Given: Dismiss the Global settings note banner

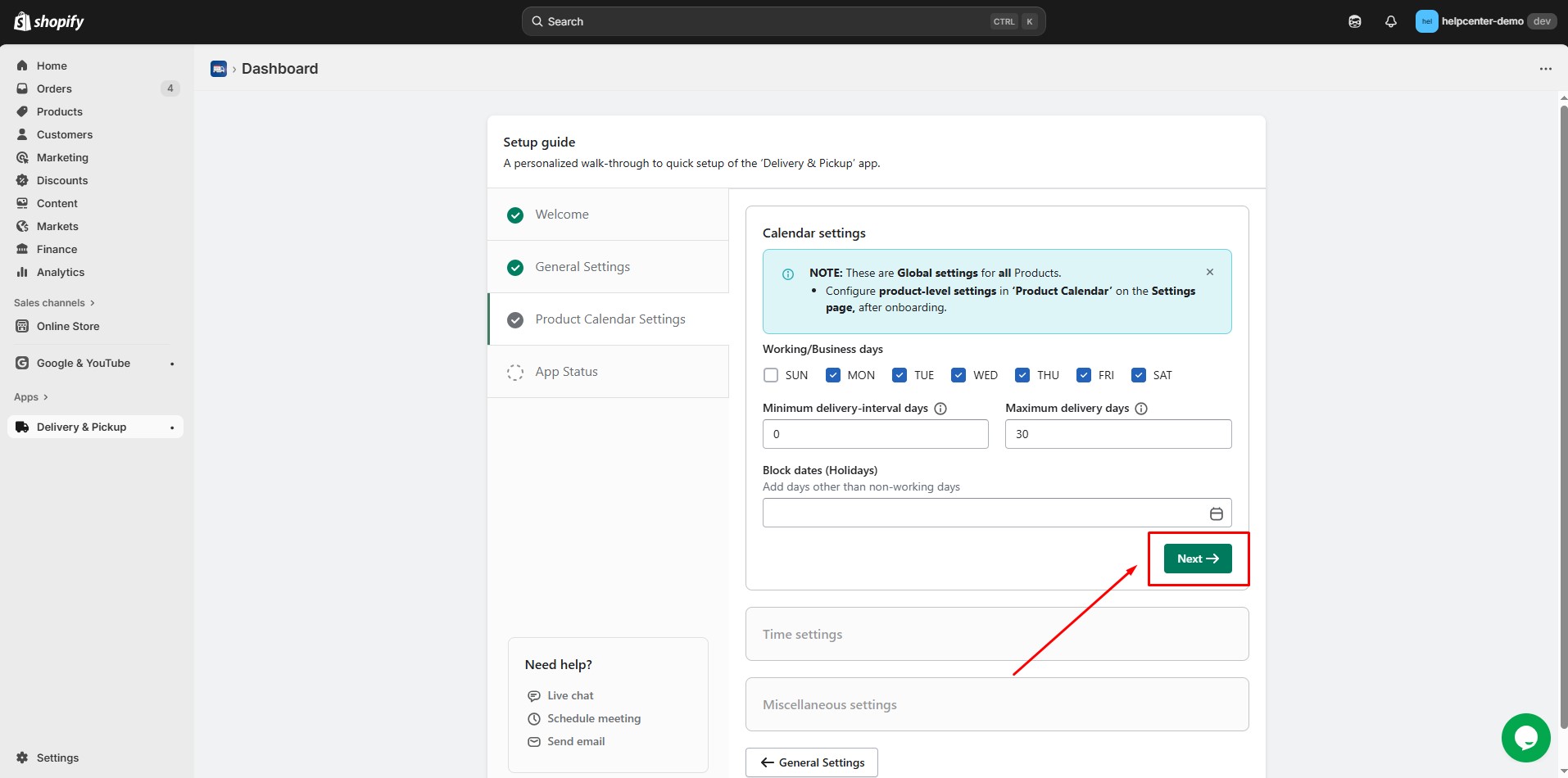Looking at the screenshot, I should [x=1209, y=272].
